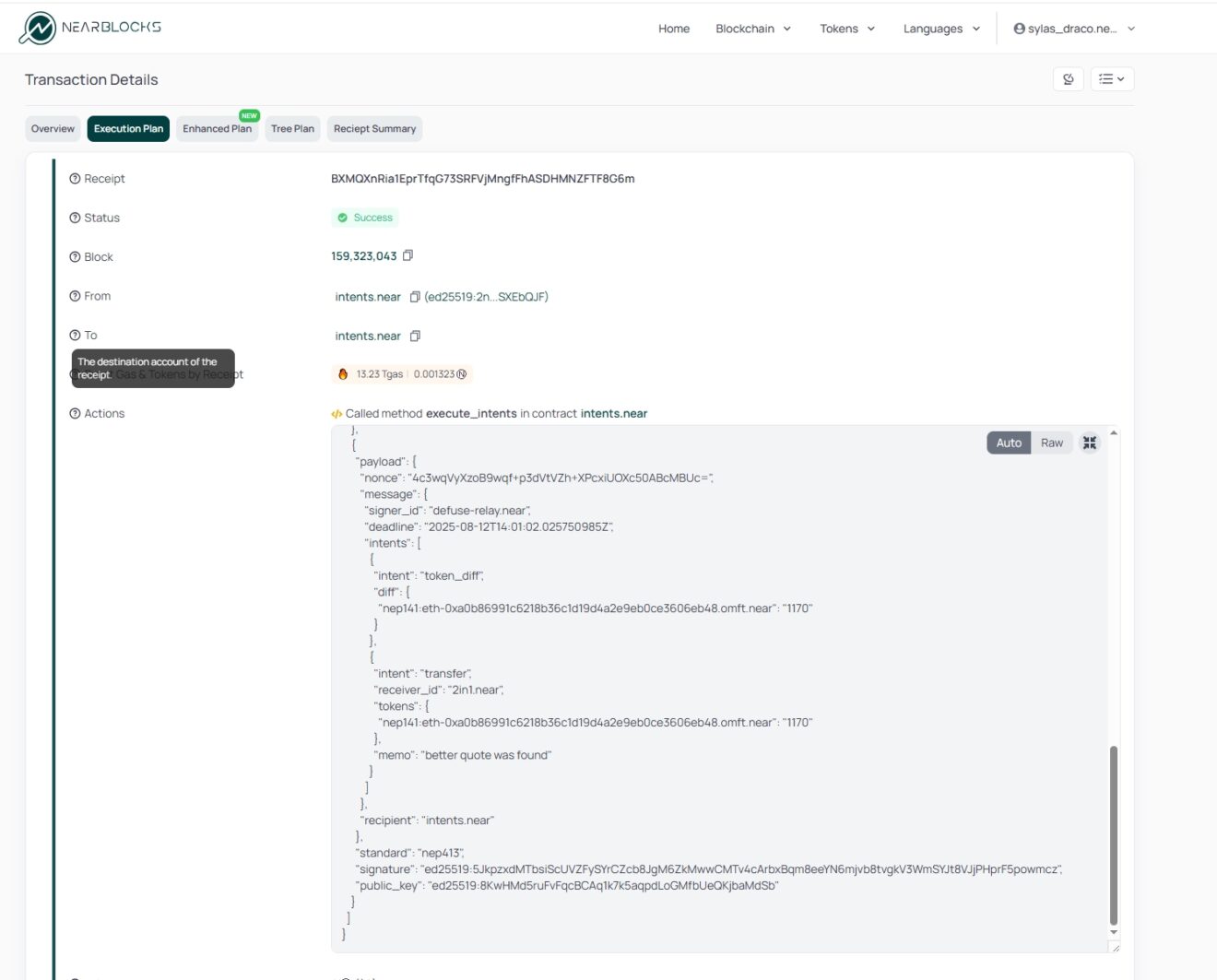This screenshot has height=980, width=1217.
Task: Open the execute_intents contract intents.near link
Action: click(x=613, y=414)
